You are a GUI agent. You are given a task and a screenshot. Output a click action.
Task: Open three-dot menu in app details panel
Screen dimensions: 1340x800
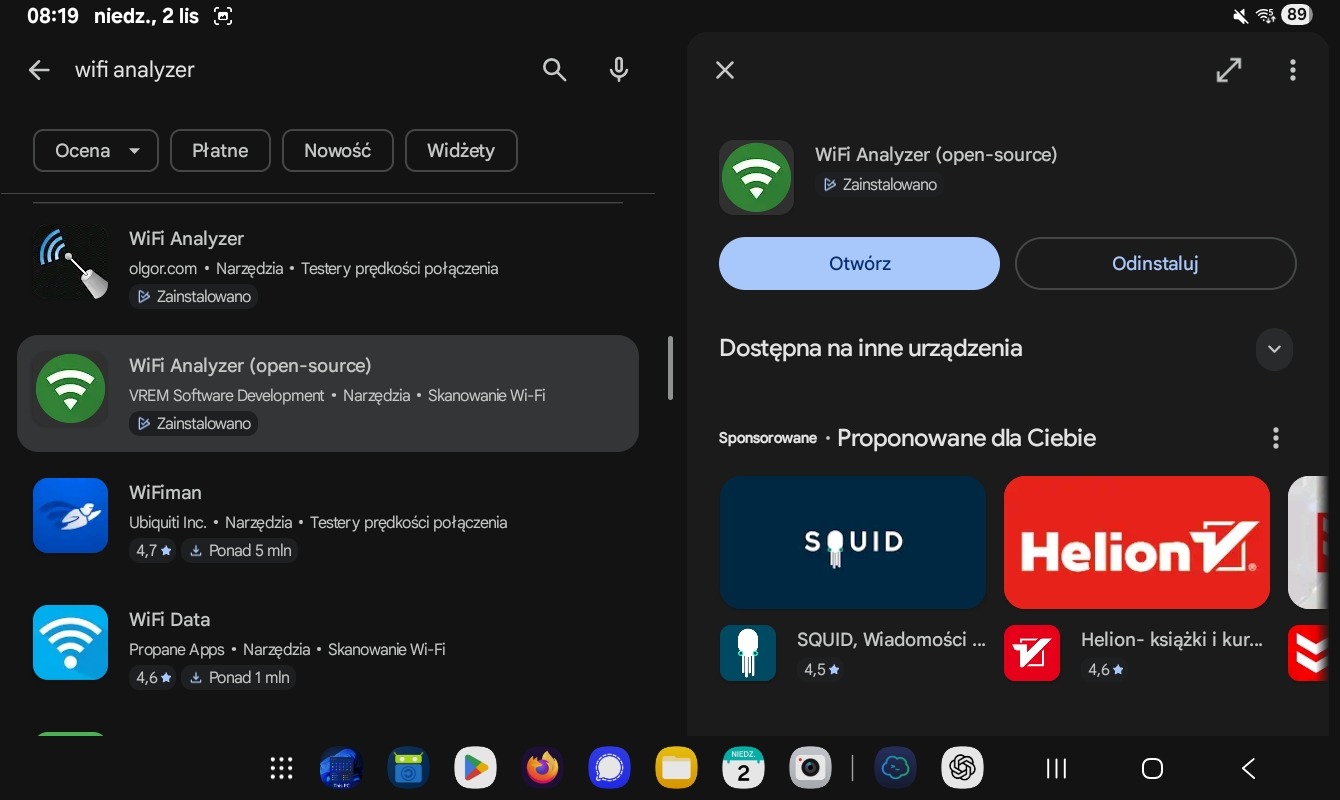(1292, 70)
